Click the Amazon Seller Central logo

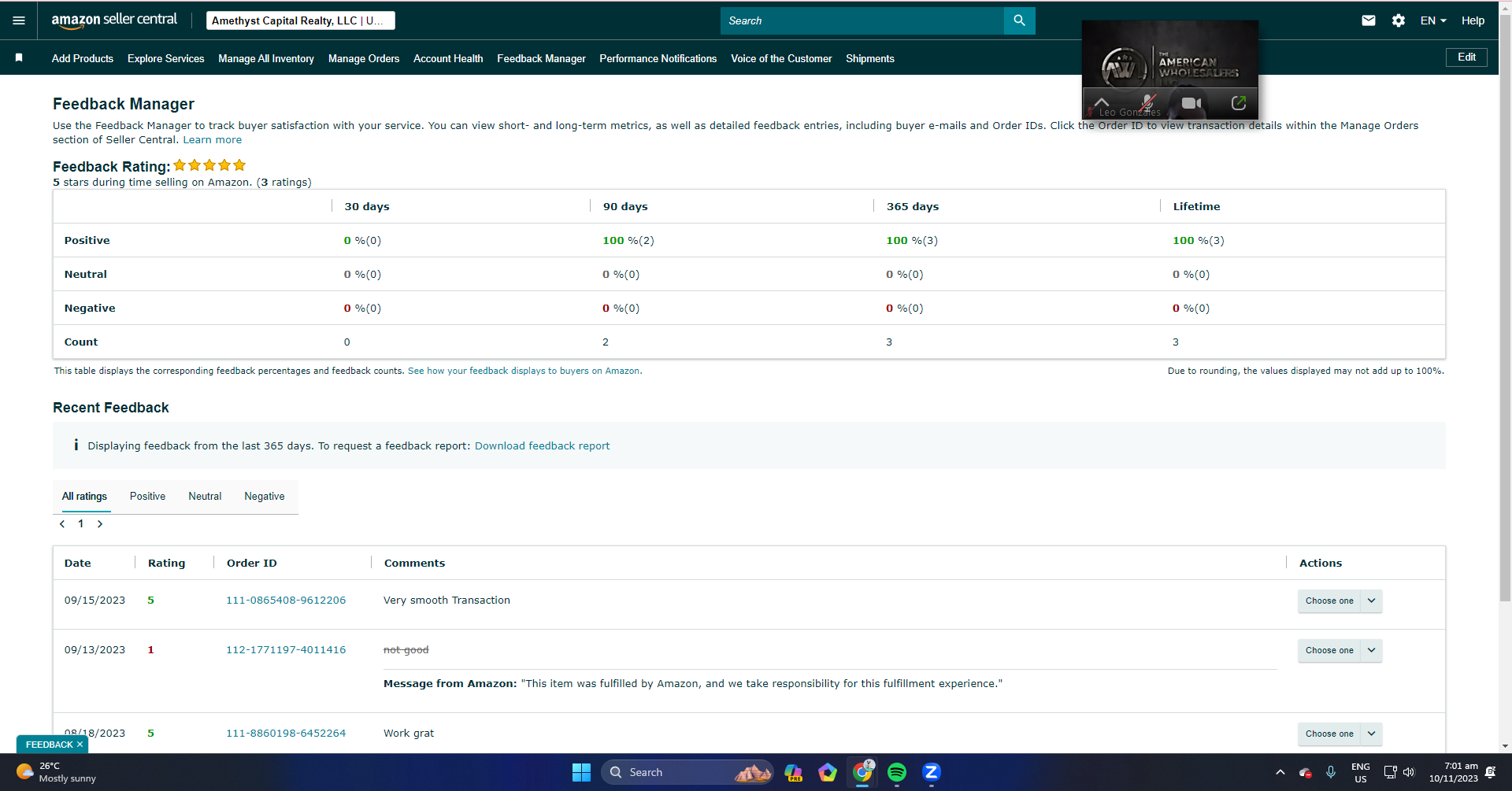114,20
